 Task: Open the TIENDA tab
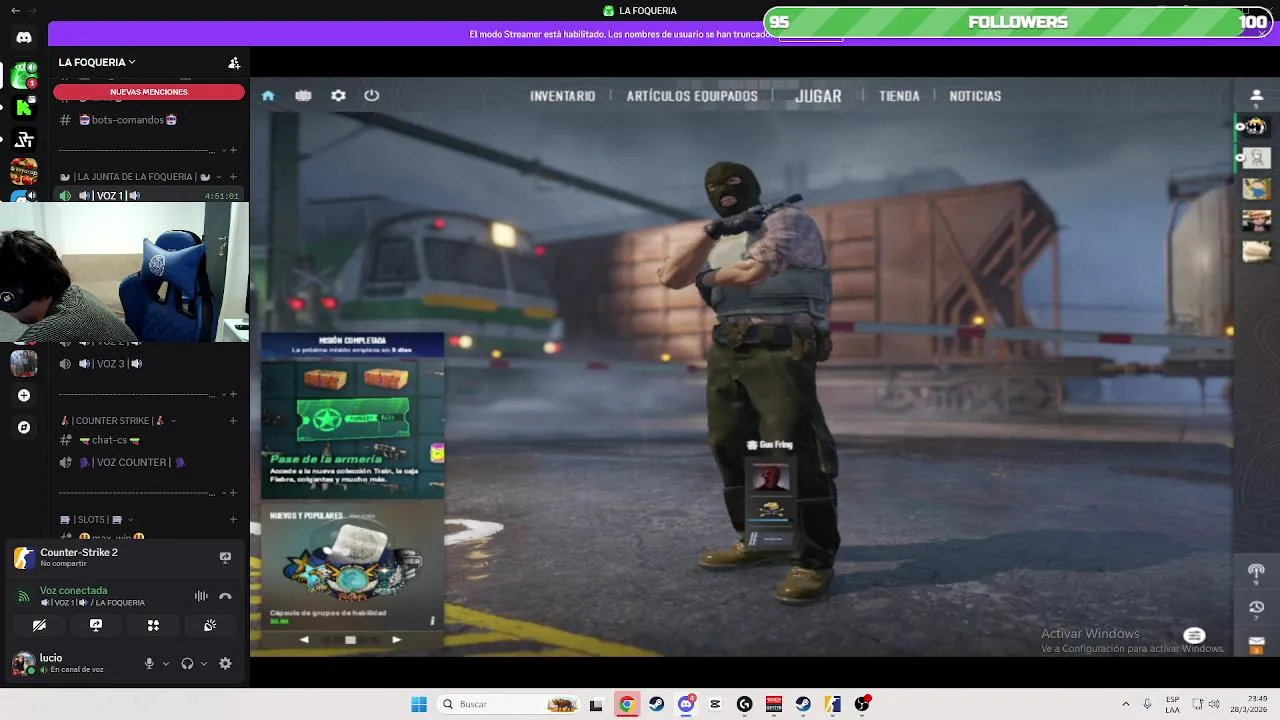point(899,96)
